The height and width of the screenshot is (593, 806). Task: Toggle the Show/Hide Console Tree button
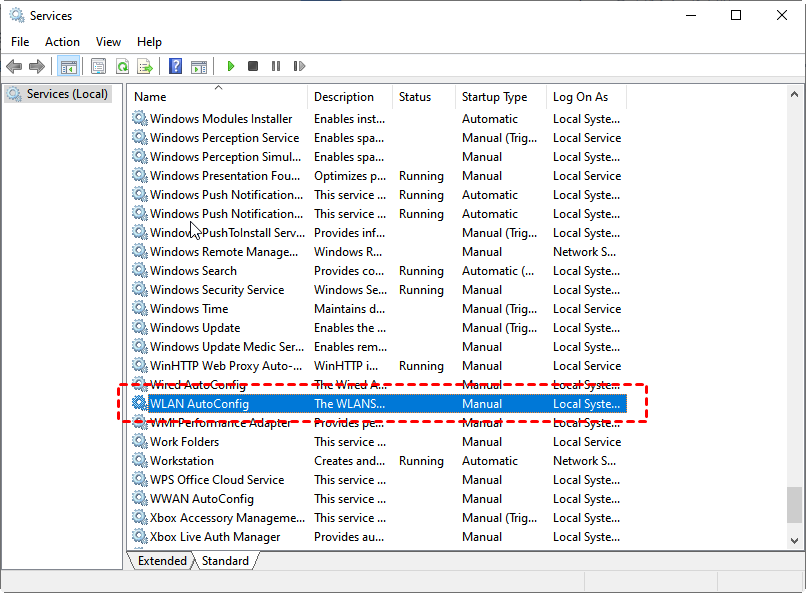coord(68,66)
